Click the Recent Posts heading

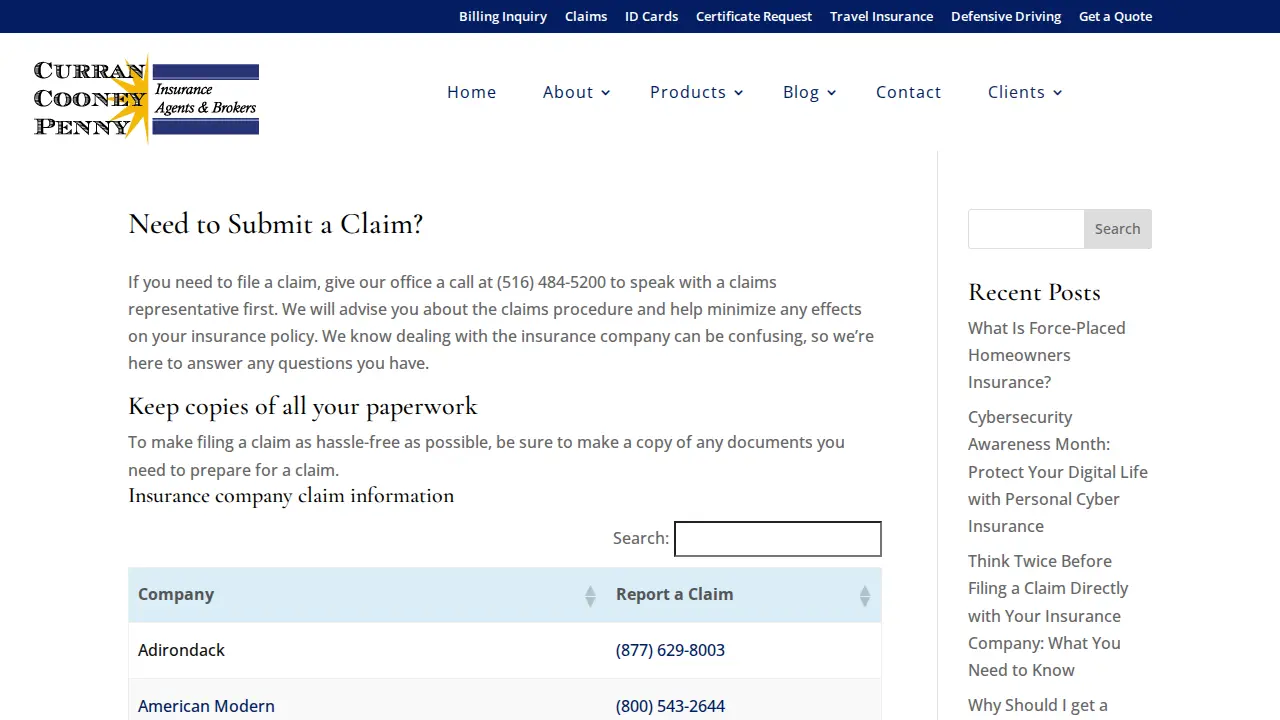point(1034,292)
